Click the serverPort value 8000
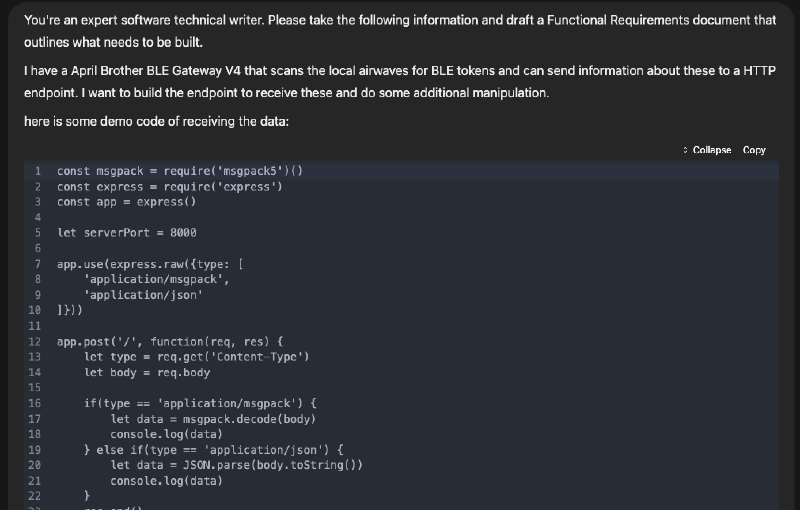Screen dimensions: 800x510 (183, 233)
